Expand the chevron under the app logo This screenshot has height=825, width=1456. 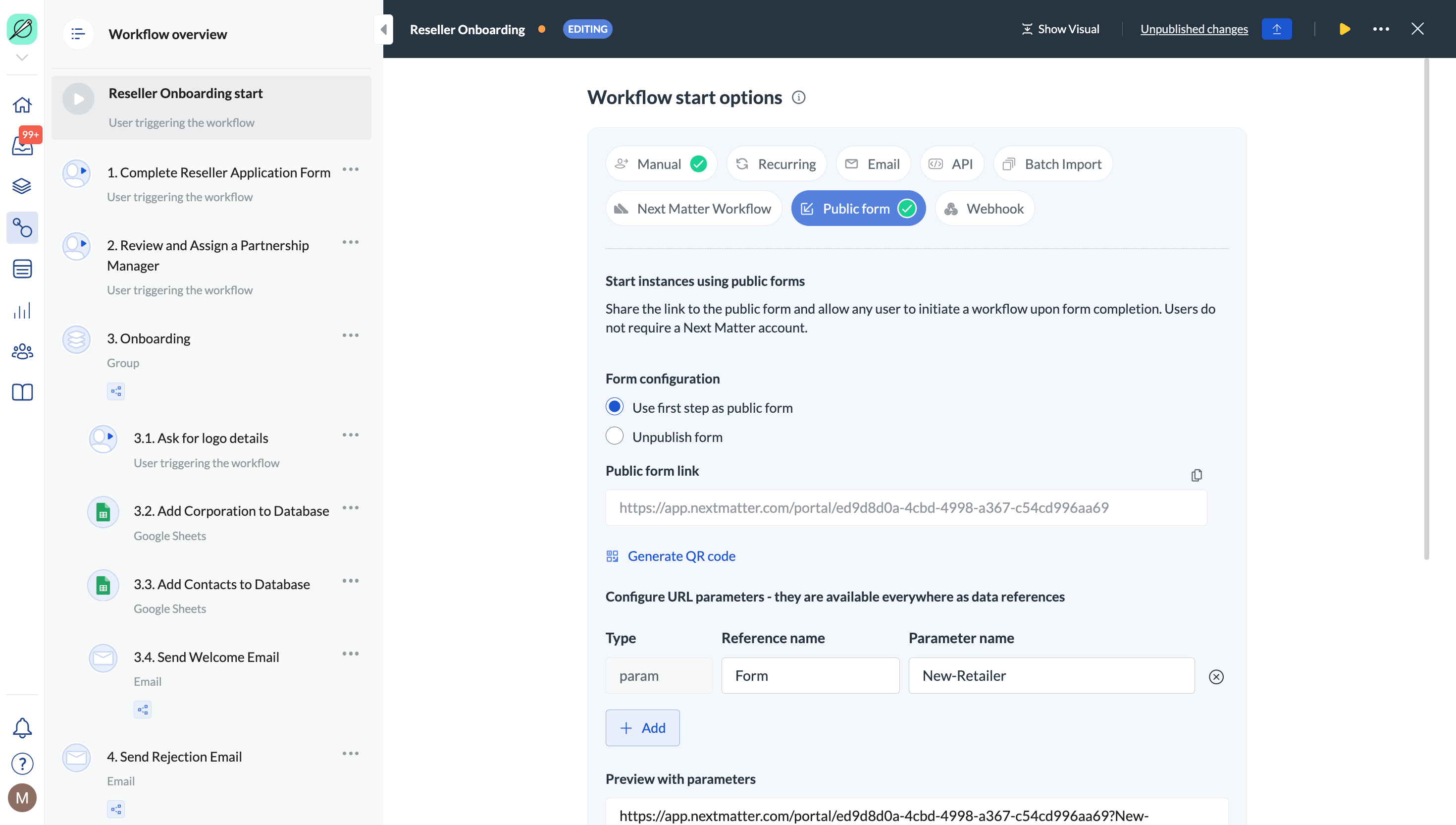22,58
